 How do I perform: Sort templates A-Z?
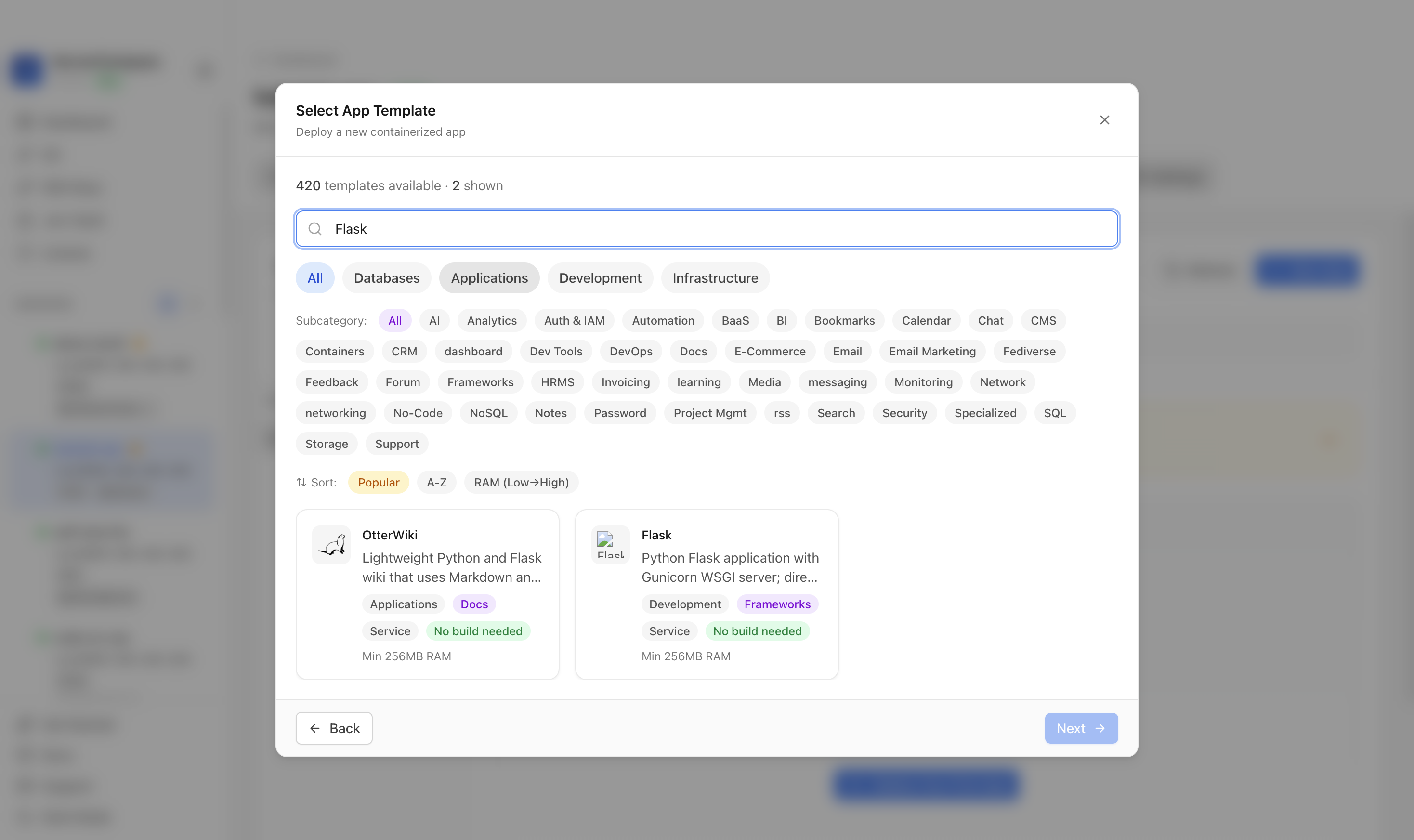click(x=436, y=482)
